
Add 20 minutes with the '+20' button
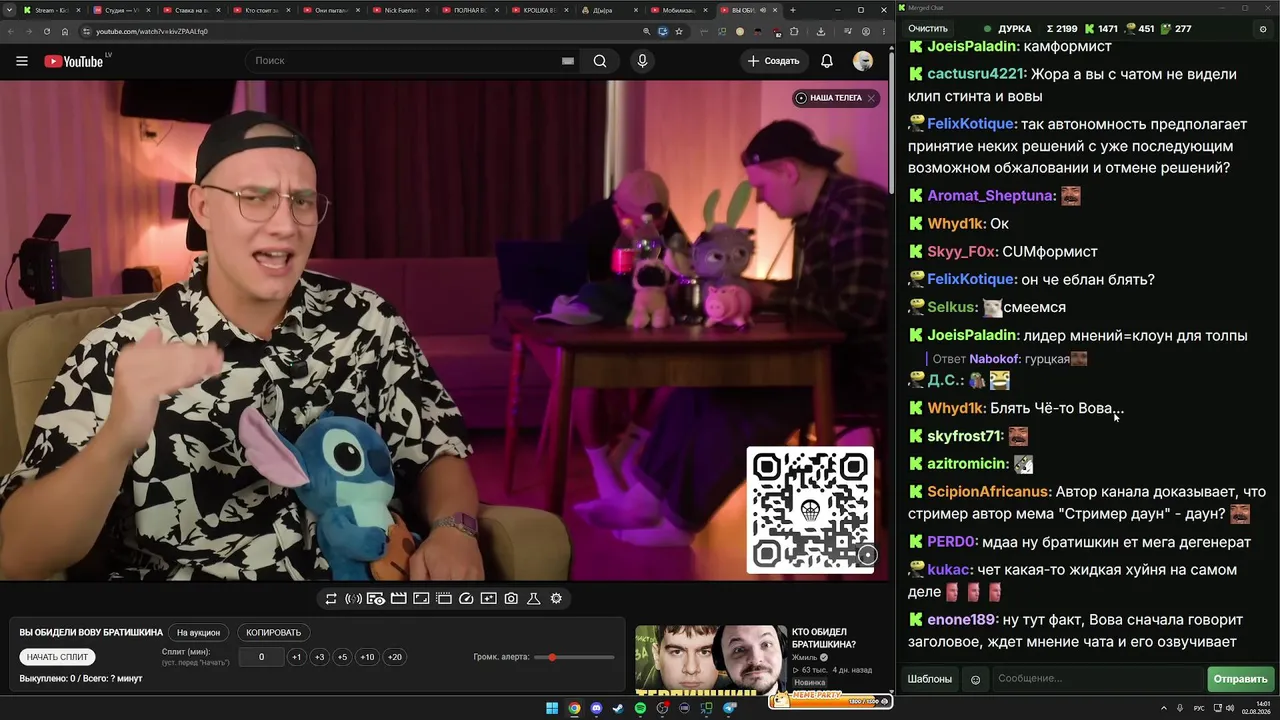[x=395, y=657]
